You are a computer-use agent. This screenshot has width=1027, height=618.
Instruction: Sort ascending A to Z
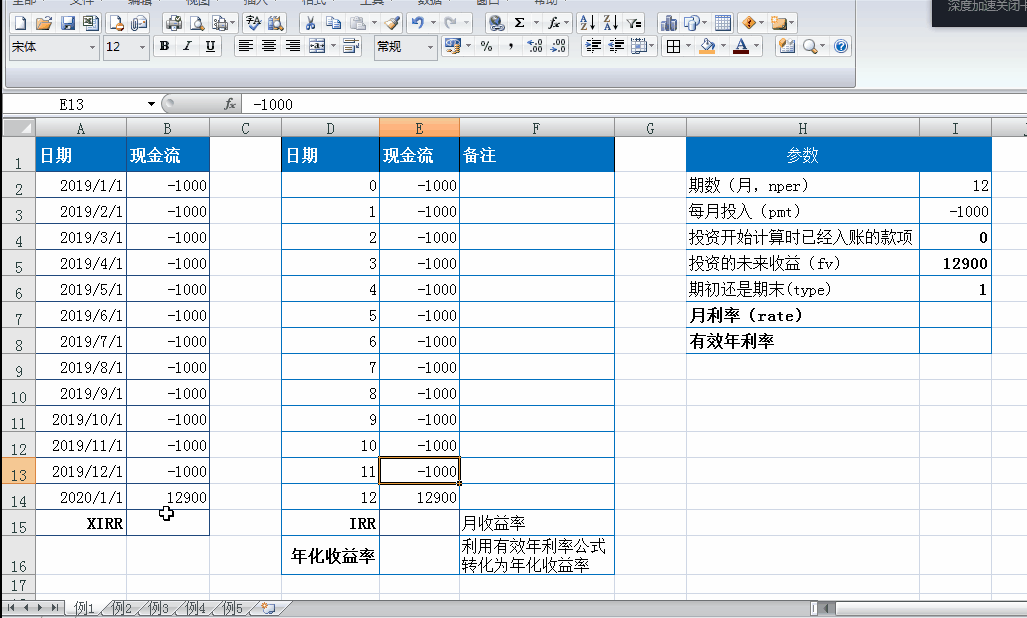pos(588,24)
